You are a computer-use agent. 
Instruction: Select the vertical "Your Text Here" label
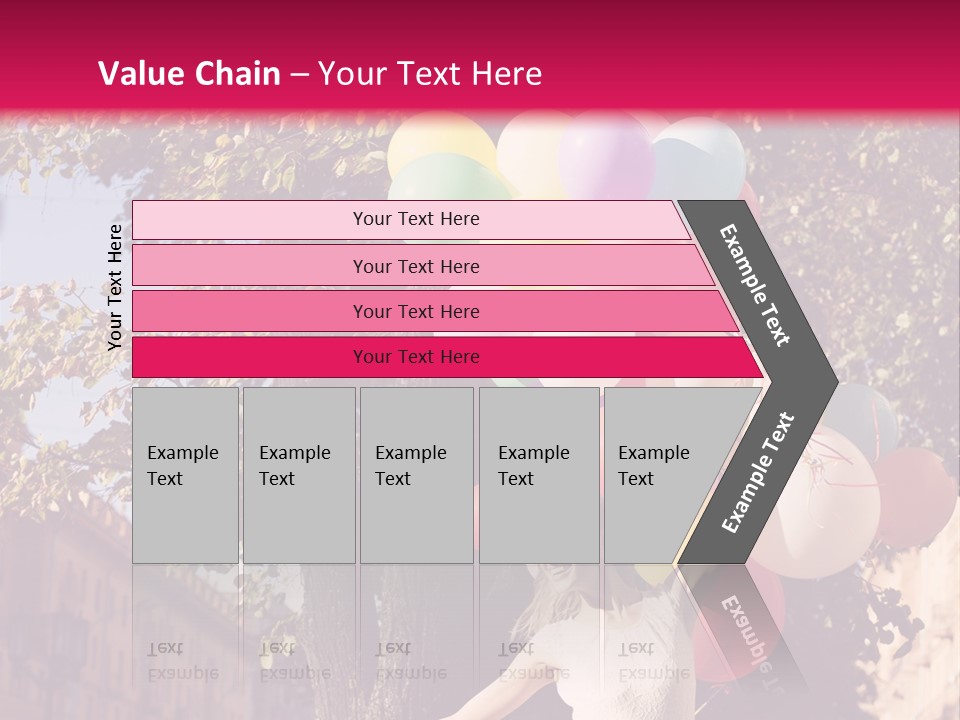[115, 287]
